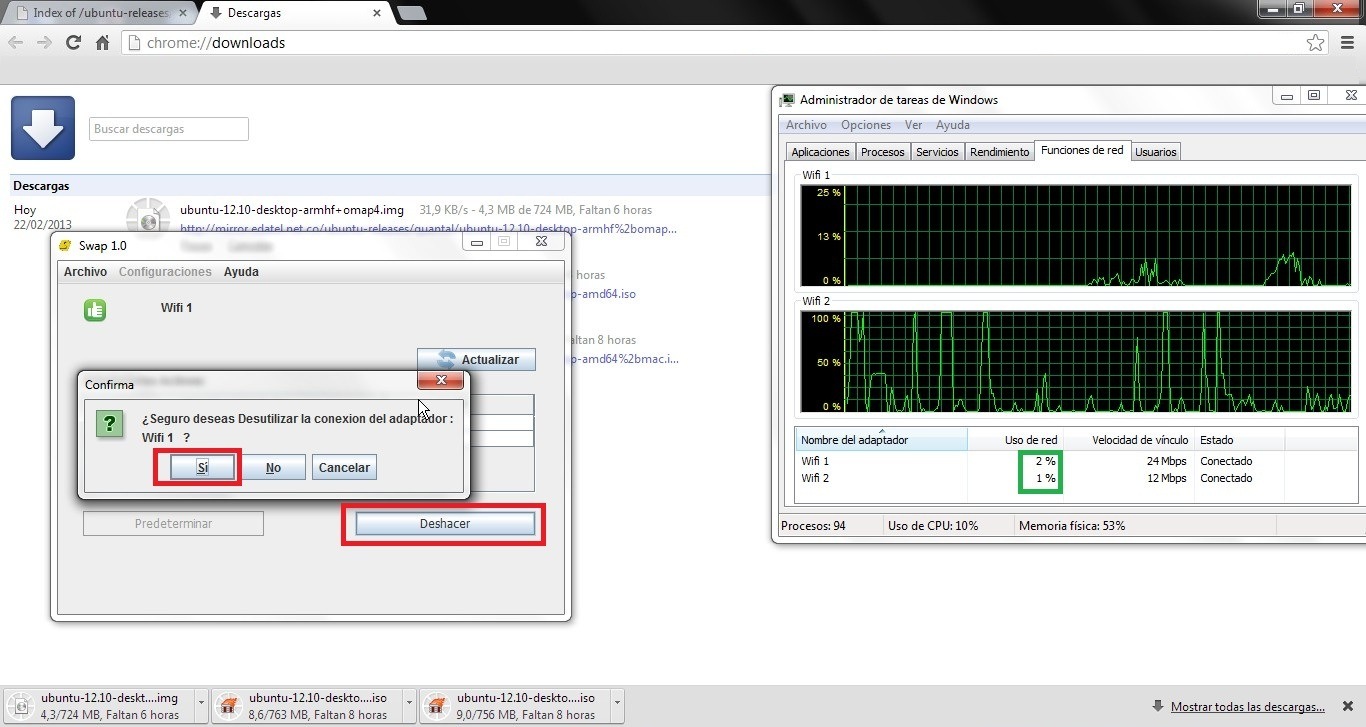Image resolution: width=1366 pixels, height=727 pixels.
Task: Open a new Chrome tab
Action: click(412, 14)
